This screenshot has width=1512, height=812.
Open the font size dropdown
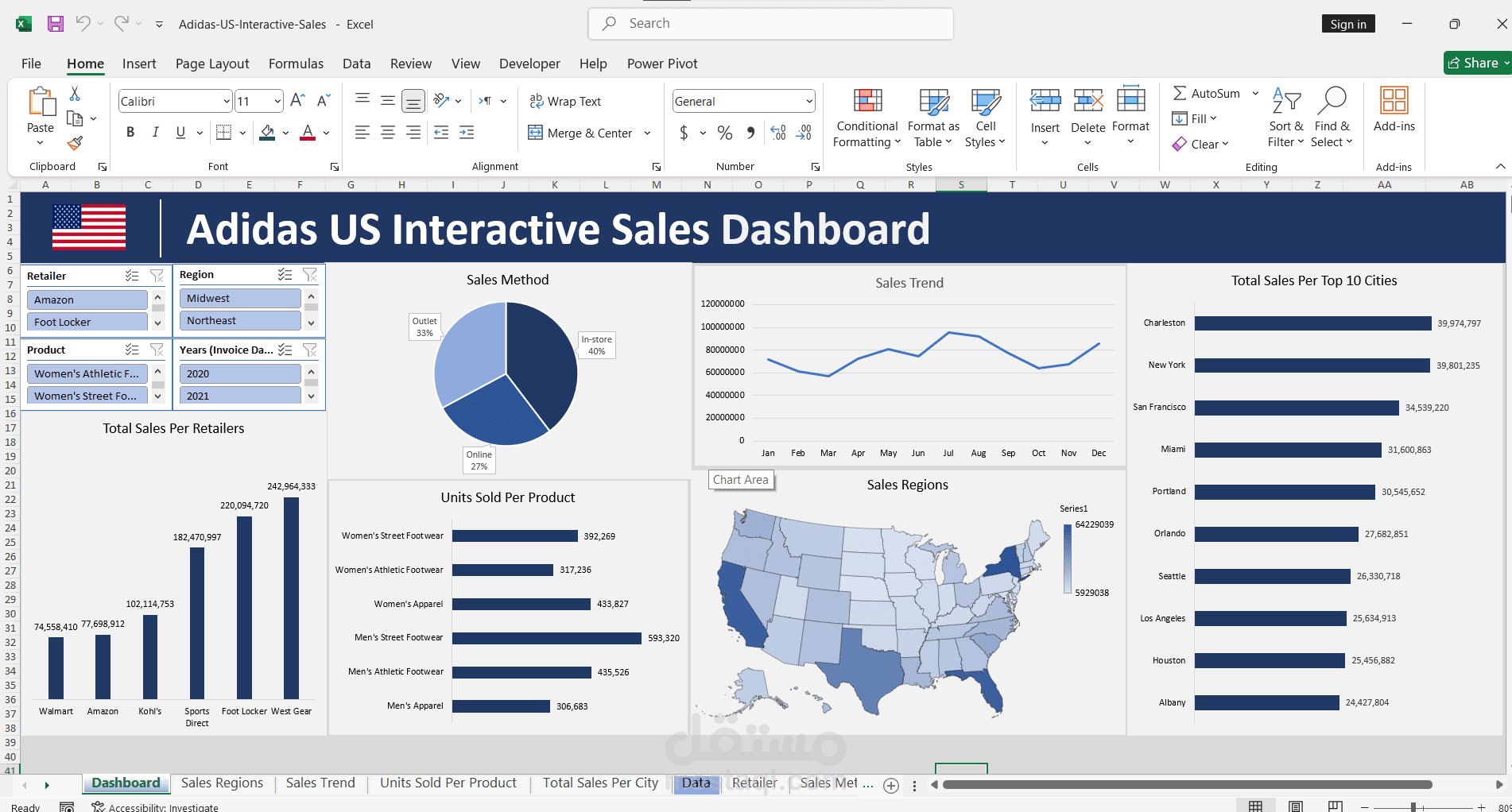click(x=277, y=101)
